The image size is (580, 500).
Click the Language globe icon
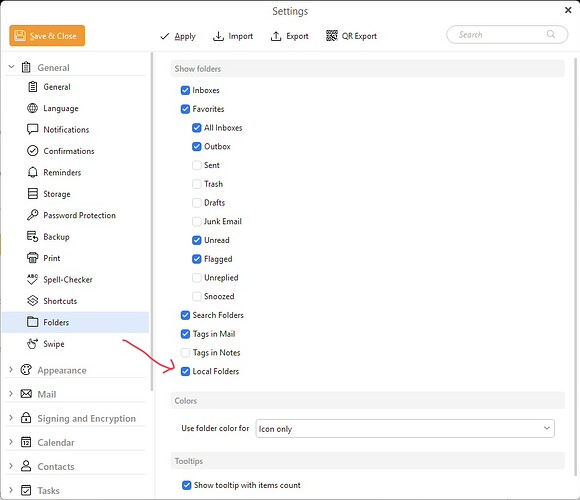coord(33,108)
